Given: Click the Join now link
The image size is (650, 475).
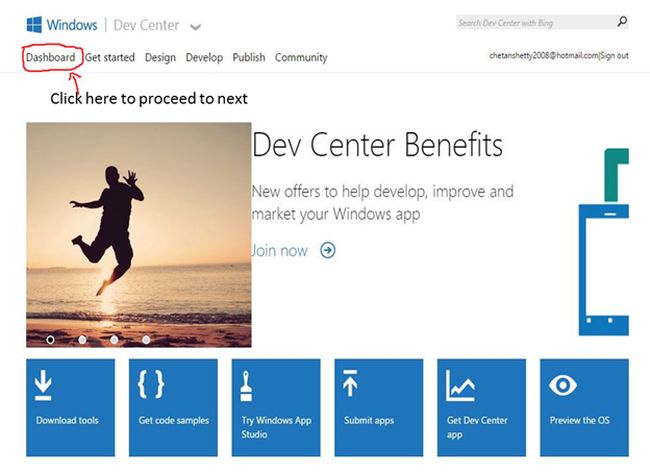Looking at the screenshot, I should pos(280,250).
